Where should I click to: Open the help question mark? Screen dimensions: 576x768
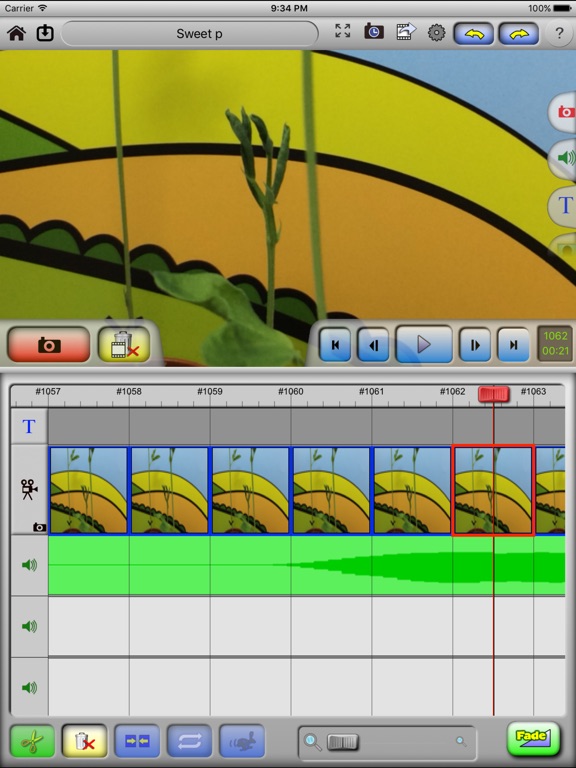(559, 33)
